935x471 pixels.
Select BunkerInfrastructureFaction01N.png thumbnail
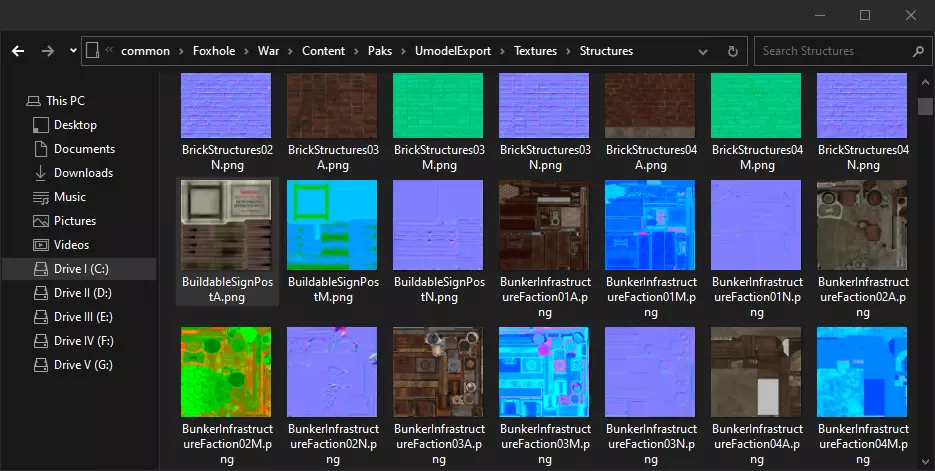click(756, 225)
